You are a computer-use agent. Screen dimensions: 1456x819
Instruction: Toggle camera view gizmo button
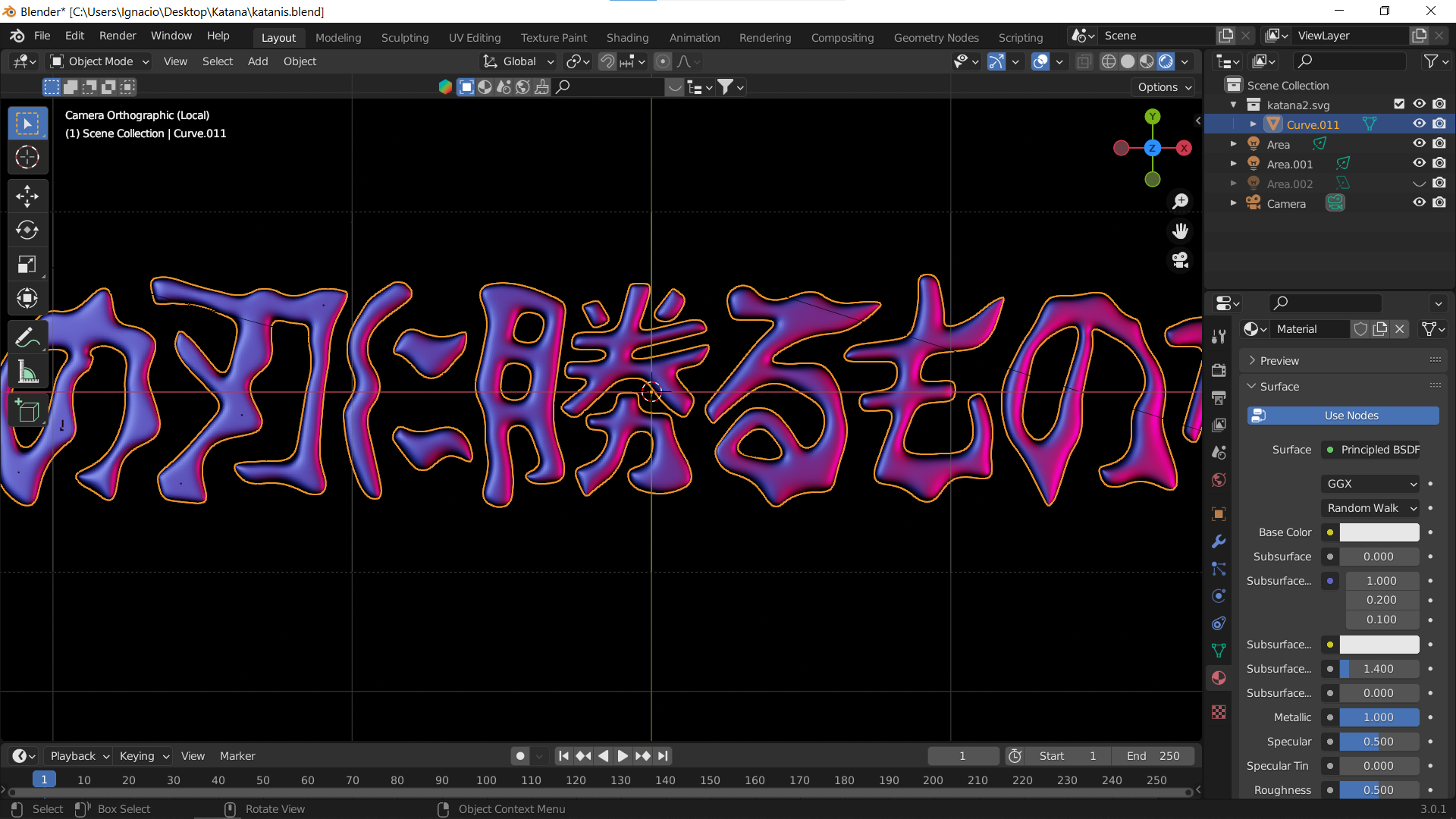(x=1180, y=260)
